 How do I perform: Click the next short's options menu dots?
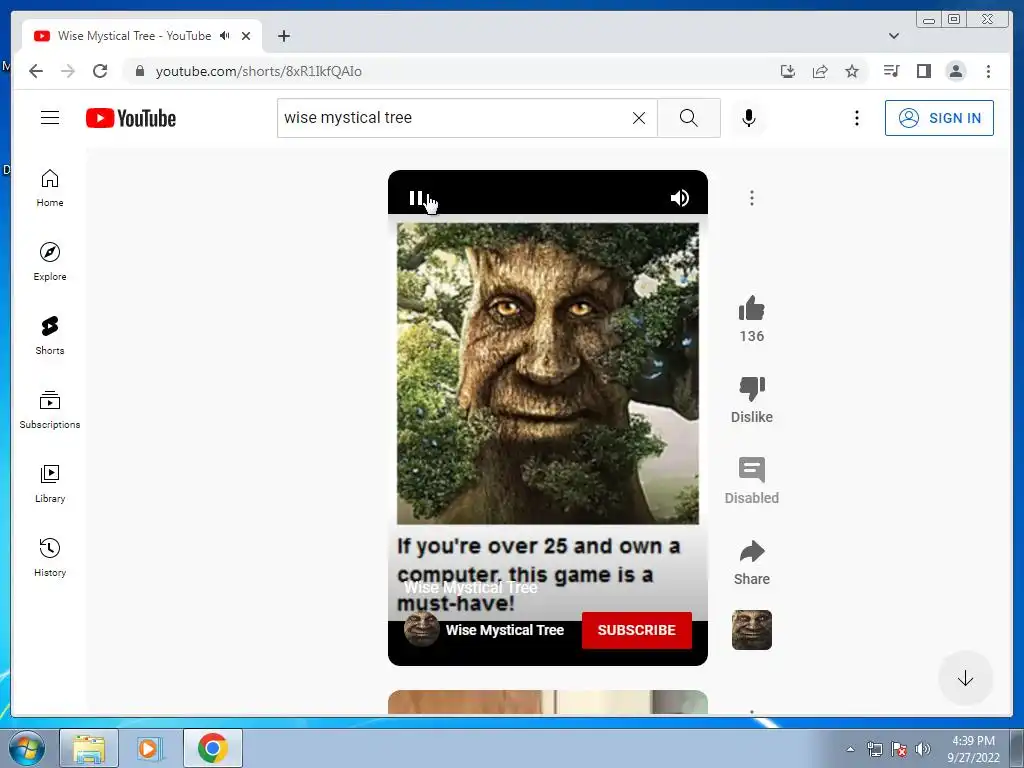(x=752, y=711)
